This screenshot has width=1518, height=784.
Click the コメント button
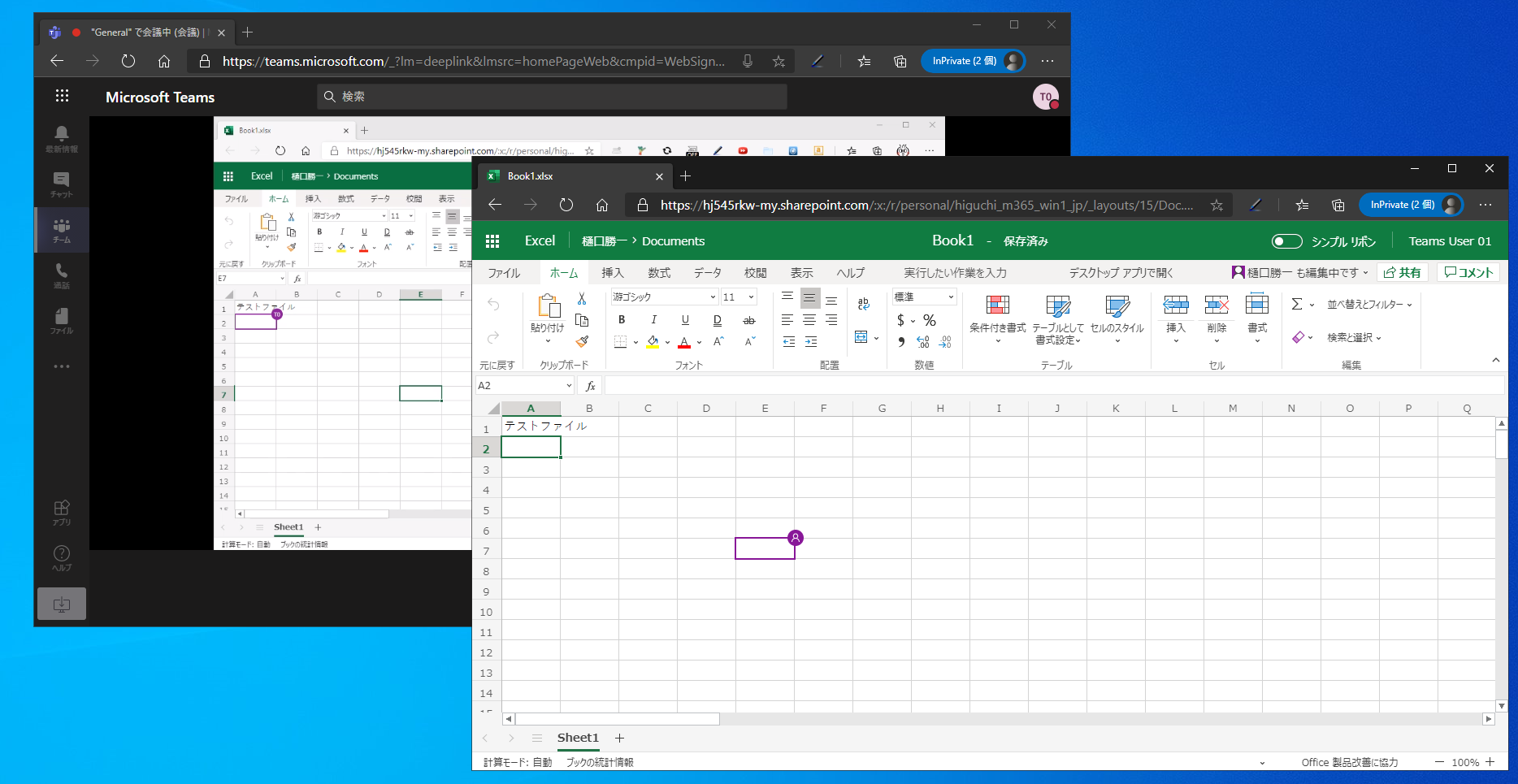tap(1468, 273)
